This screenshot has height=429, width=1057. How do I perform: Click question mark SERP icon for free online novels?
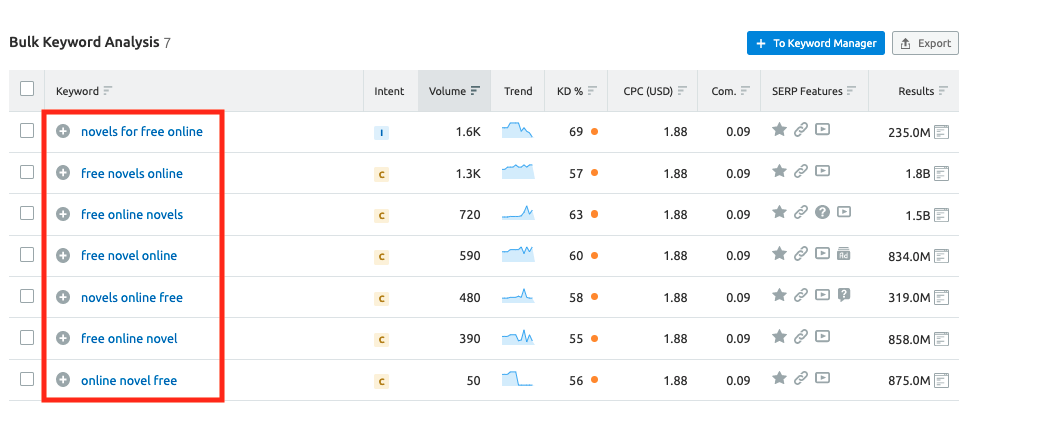822,212
